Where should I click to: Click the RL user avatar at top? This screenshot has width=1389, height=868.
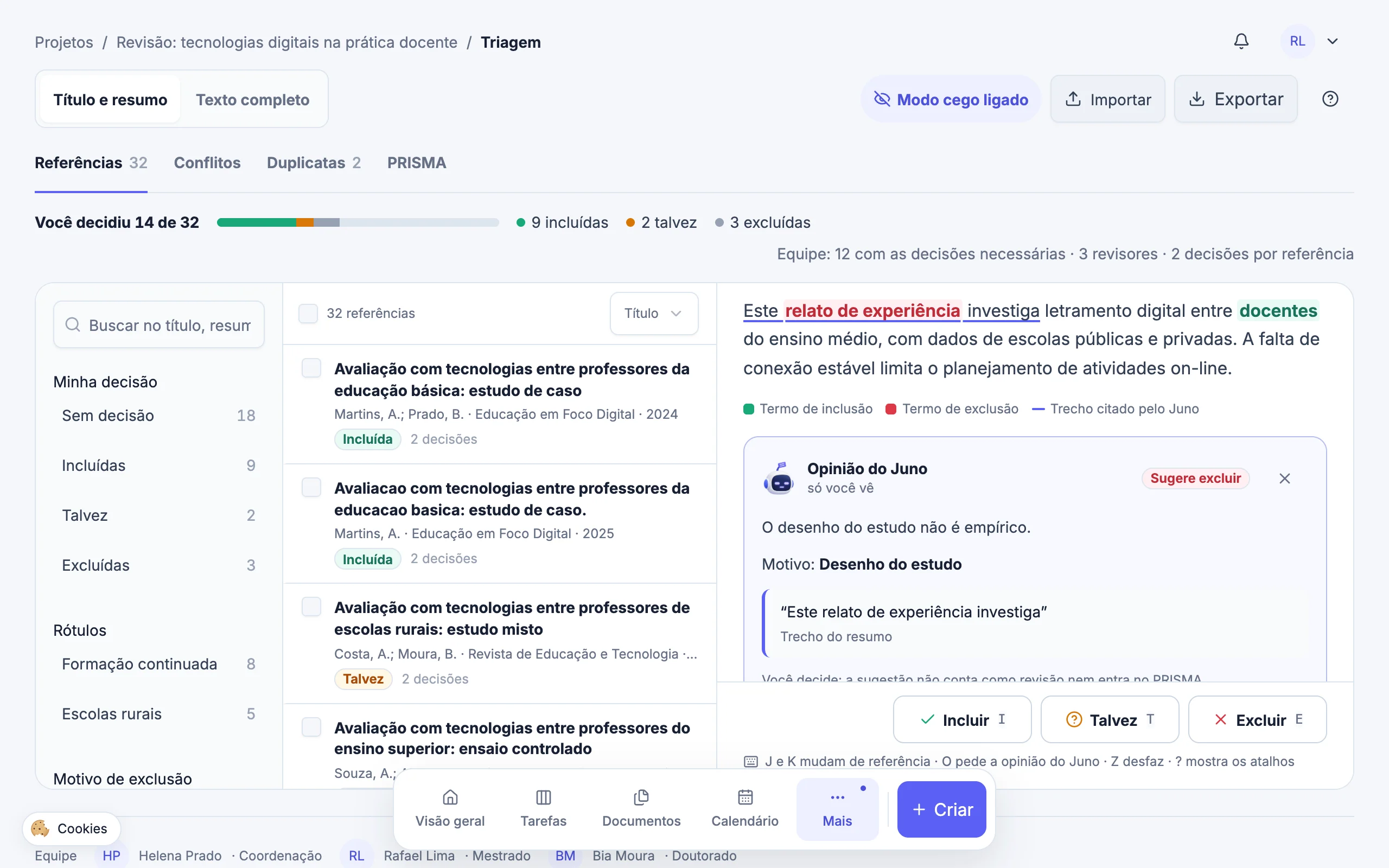point(1297,41)
